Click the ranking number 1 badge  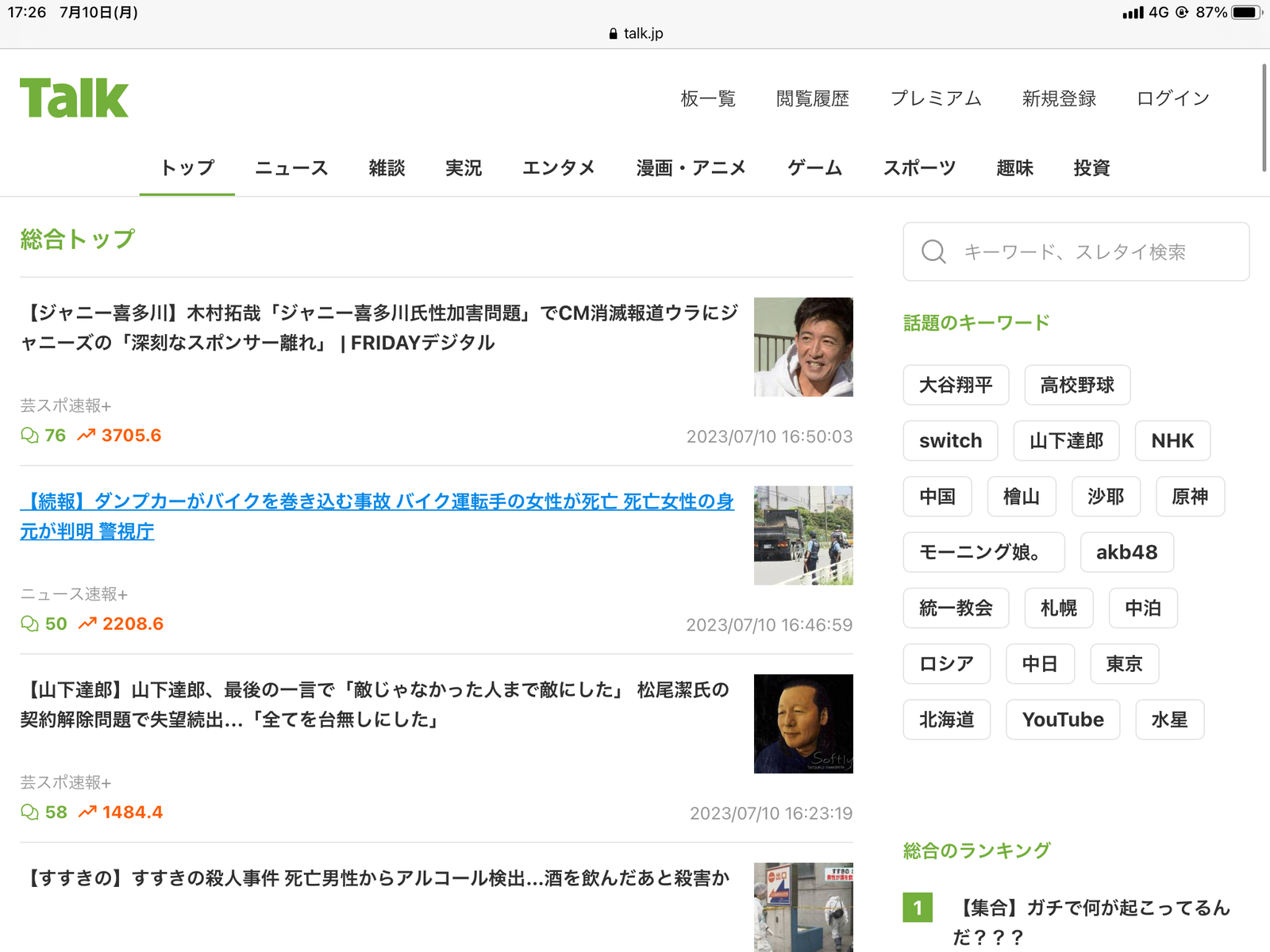pos(918,908)
